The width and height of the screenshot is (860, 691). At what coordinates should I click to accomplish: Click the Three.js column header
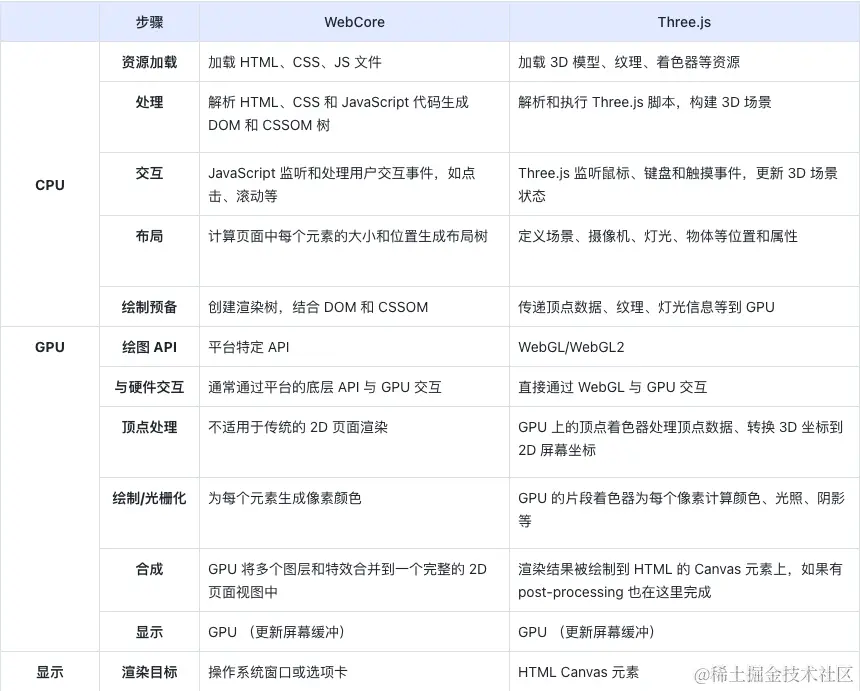(684, 22)
